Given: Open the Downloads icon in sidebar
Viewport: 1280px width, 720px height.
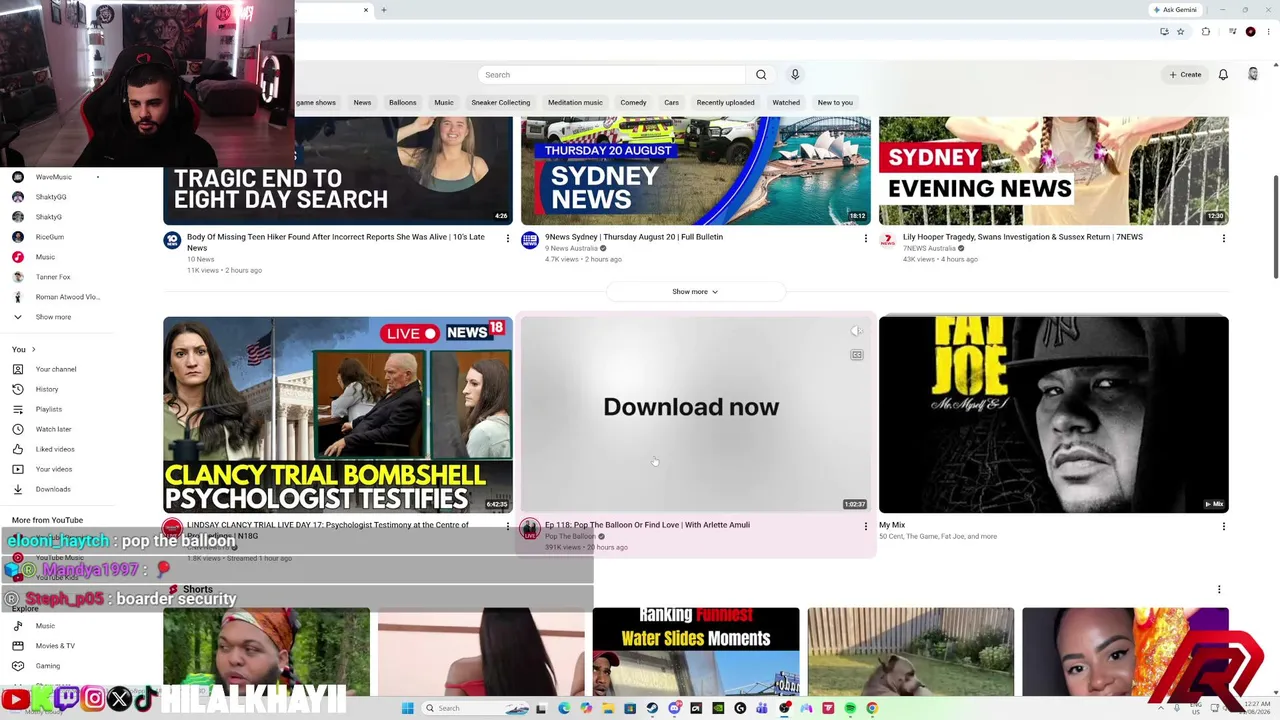Looking at the screenshot, I should (18, 489).
